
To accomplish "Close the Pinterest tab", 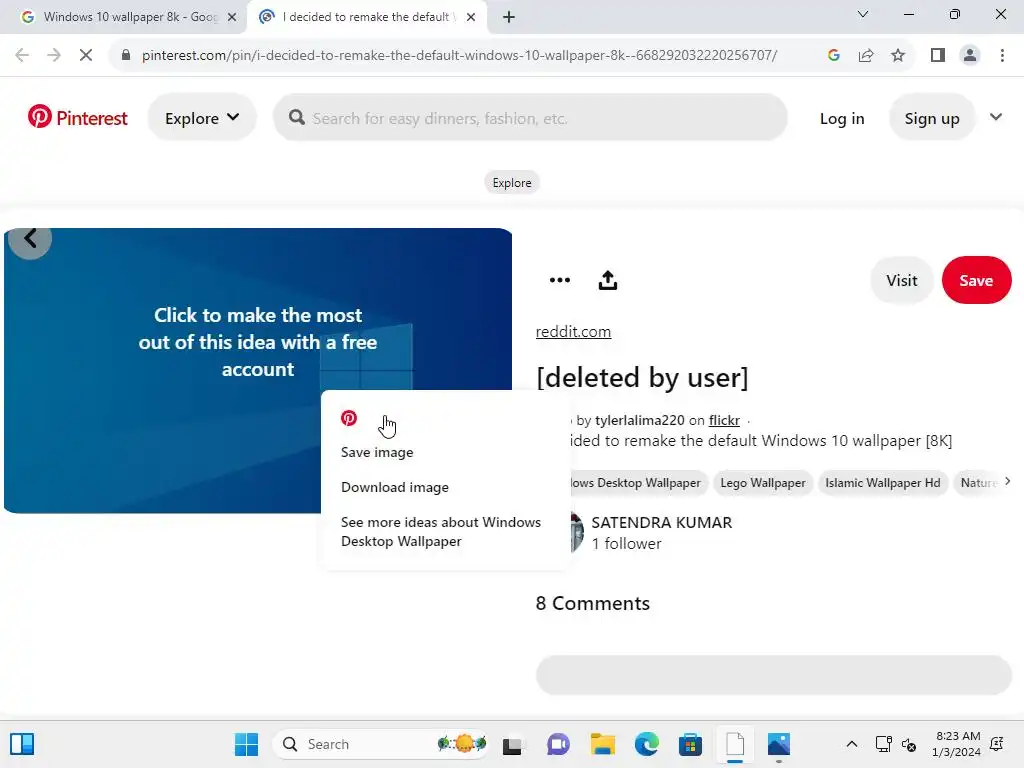I will (470, 18).
